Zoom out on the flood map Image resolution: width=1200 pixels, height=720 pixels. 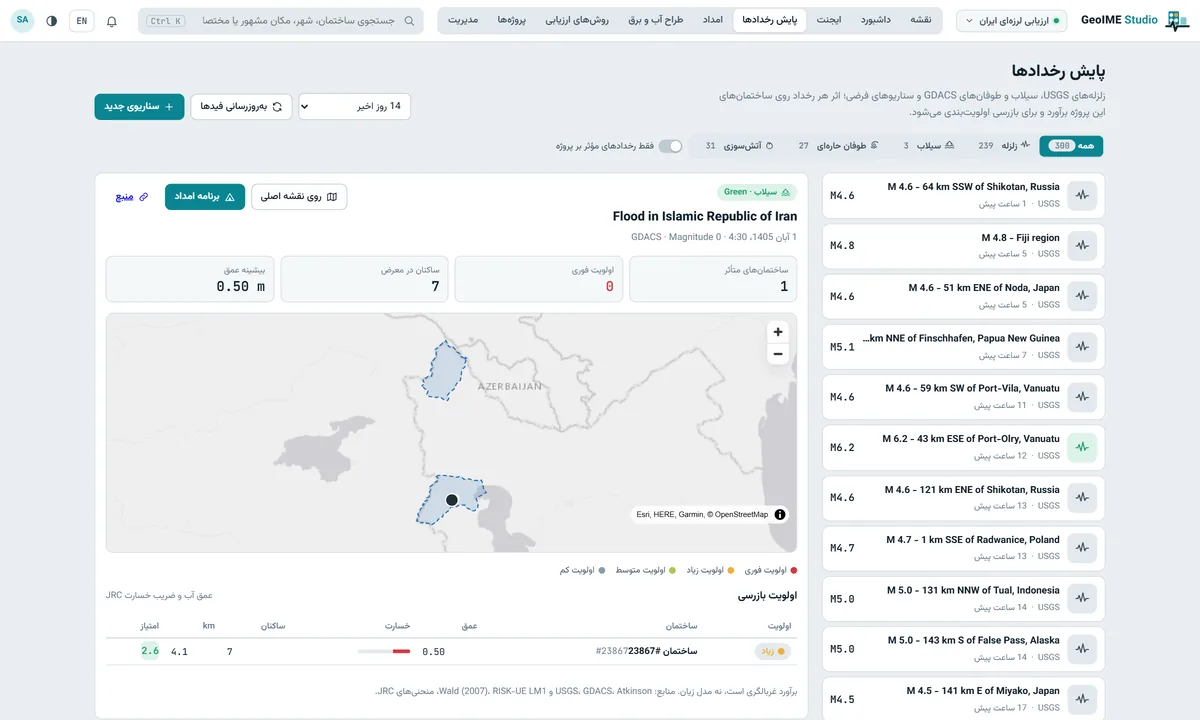(x=778, y=355)
